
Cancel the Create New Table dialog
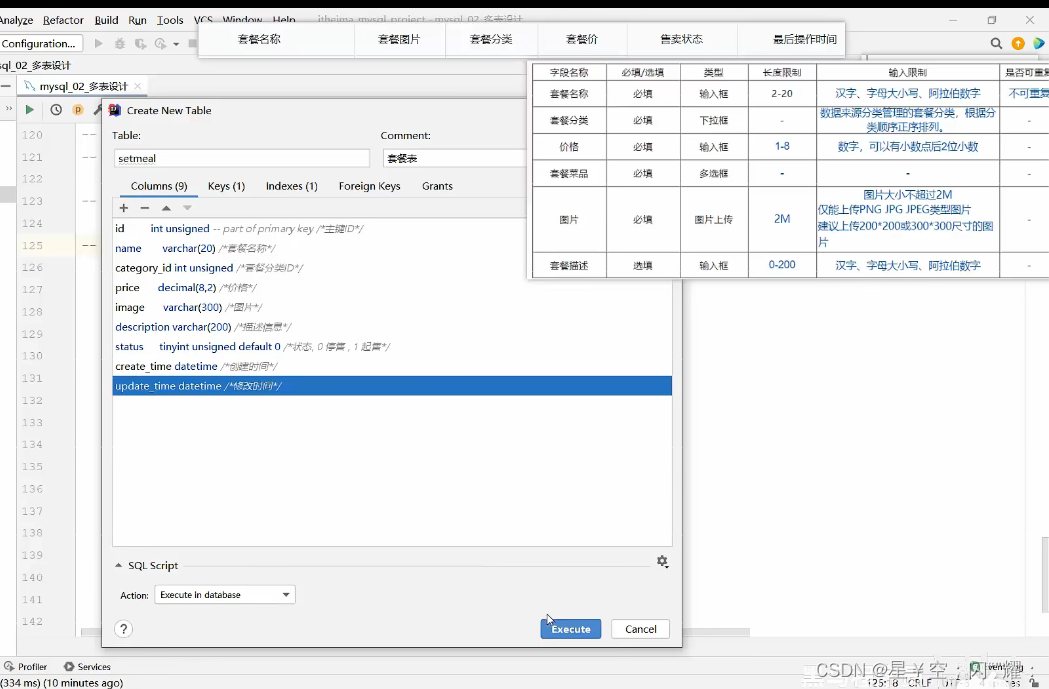[x=640, y=629]
